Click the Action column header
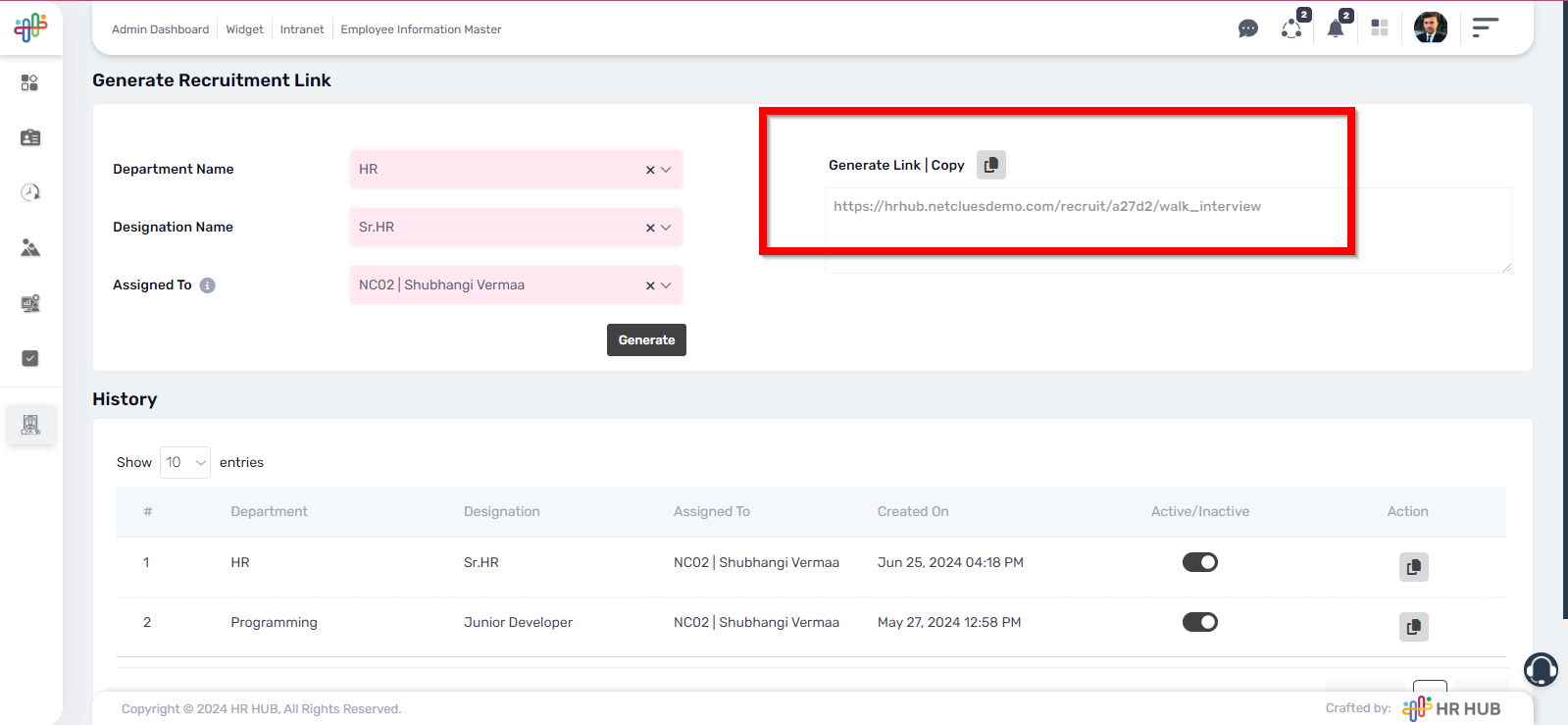1568x725 pixels. tap(1407, 511)
